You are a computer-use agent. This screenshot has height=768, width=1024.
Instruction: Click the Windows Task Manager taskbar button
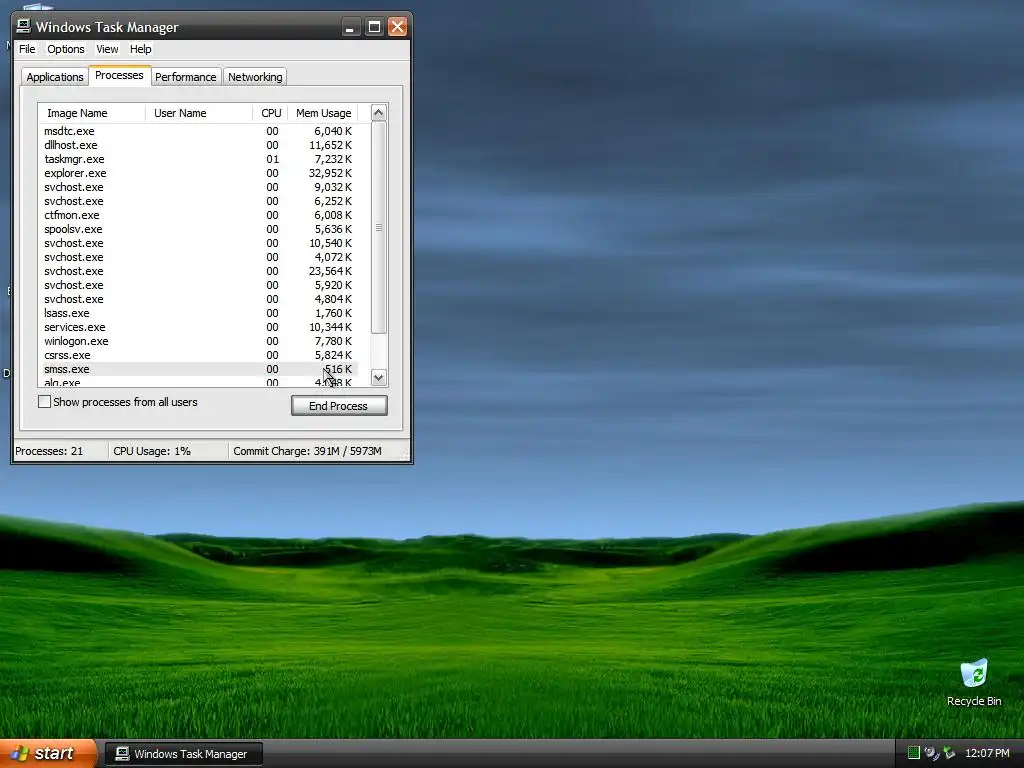pos(184,754)
